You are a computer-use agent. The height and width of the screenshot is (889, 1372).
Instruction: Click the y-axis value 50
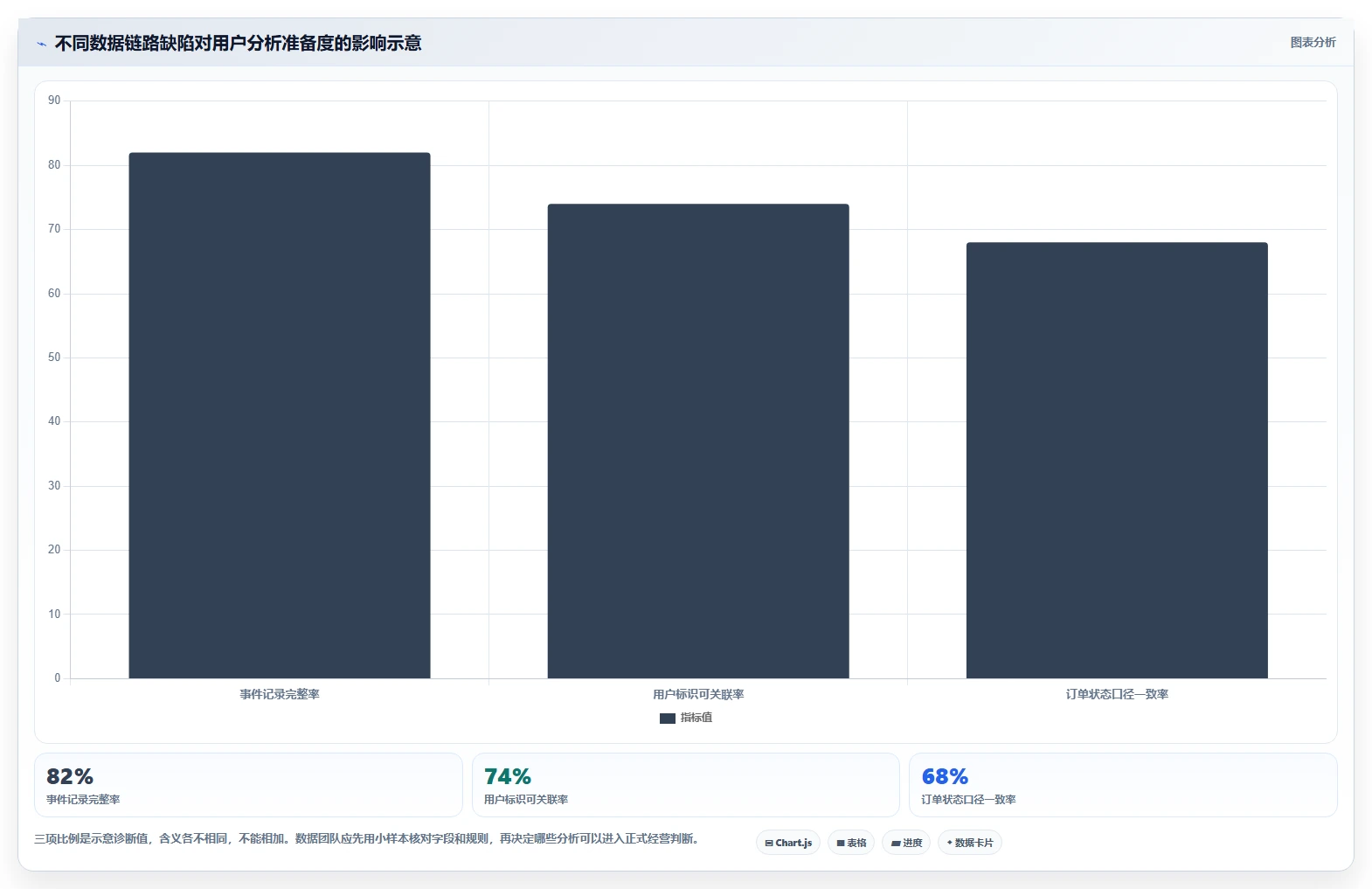[x=54, y=358]
